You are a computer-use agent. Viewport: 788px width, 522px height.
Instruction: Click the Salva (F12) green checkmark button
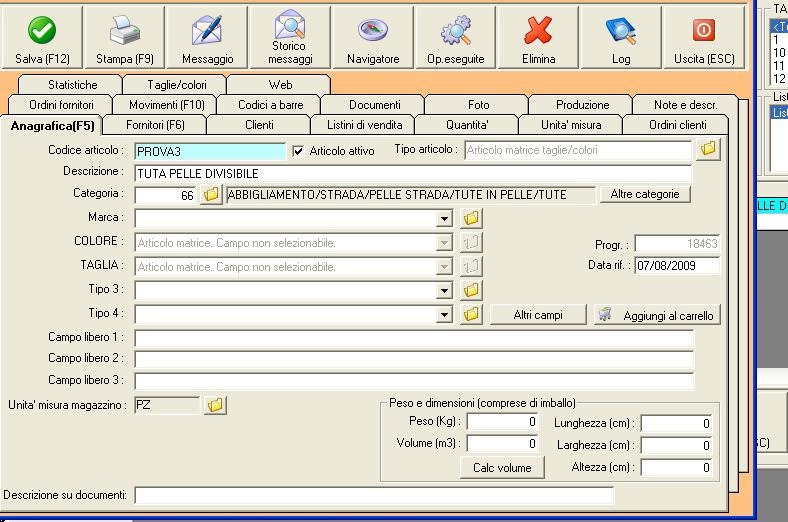tap(42, 37)
